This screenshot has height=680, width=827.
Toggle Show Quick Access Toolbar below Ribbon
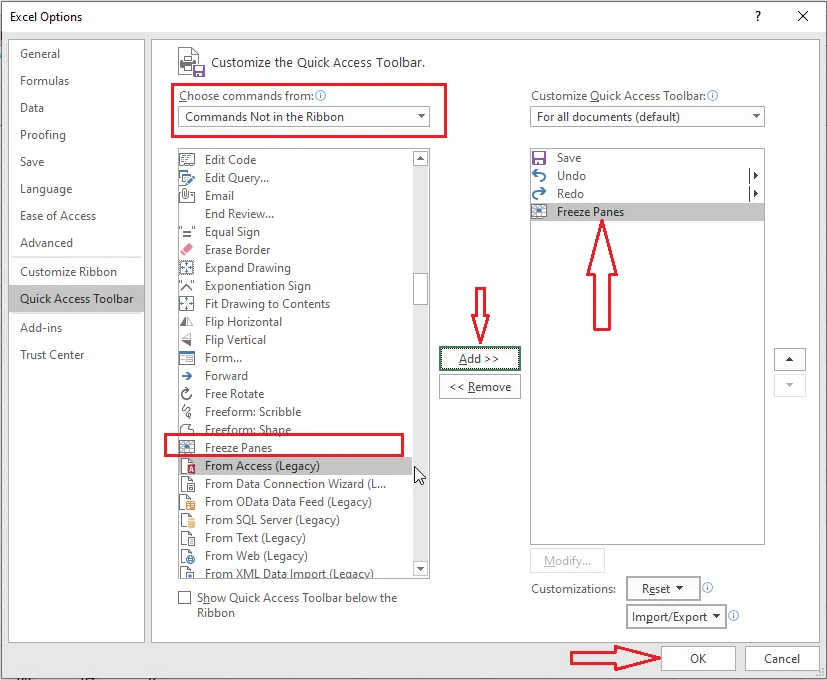pyautogui.click(x=185, y=598)
